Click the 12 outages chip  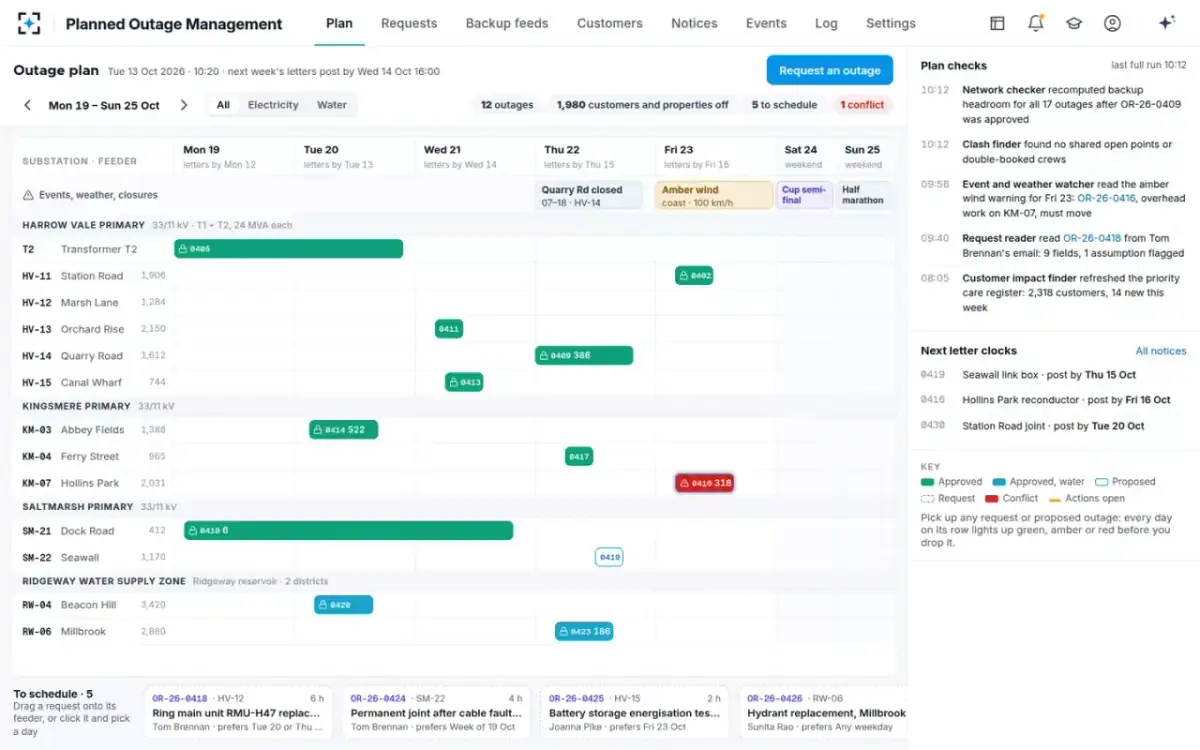click(507, 105)
